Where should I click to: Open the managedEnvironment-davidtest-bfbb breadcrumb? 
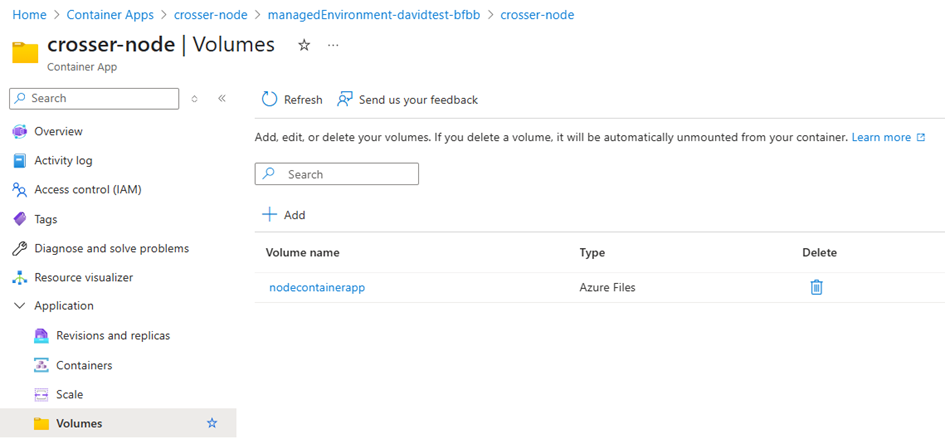[374, 14]
